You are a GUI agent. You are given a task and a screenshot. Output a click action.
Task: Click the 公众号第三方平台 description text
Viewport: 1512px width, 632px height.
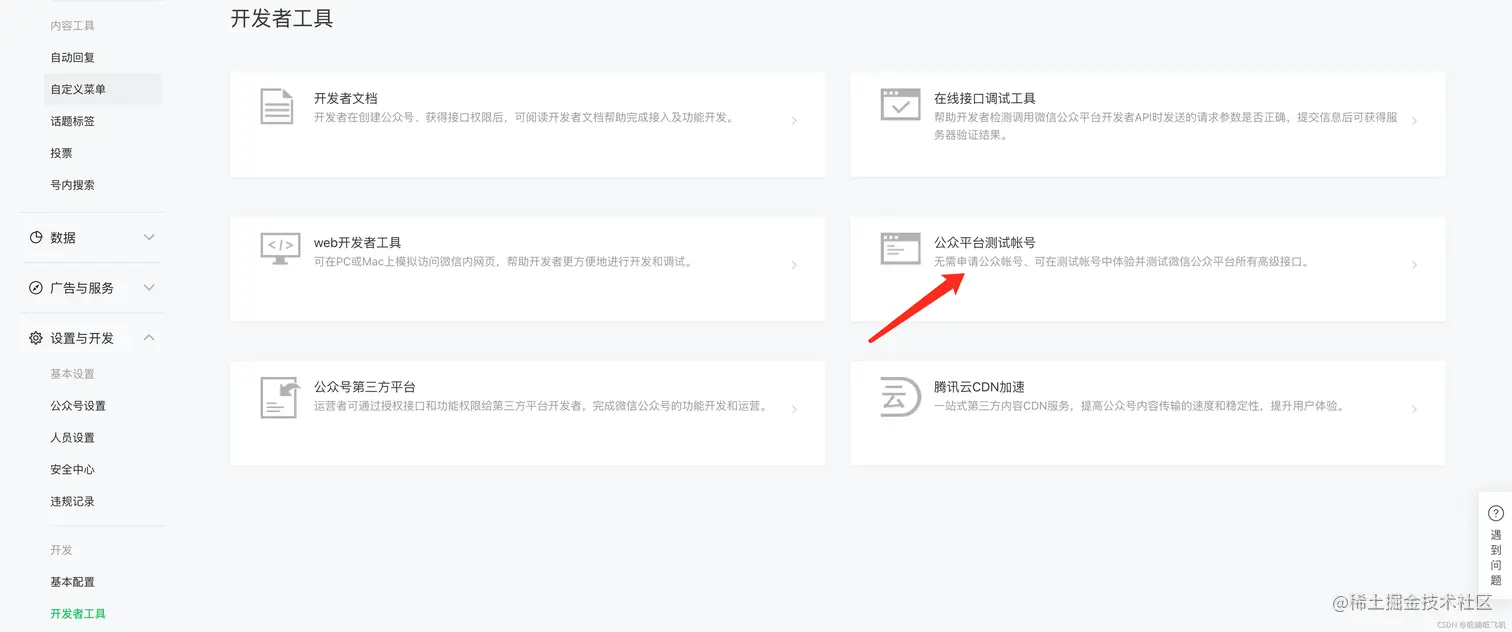541,406
